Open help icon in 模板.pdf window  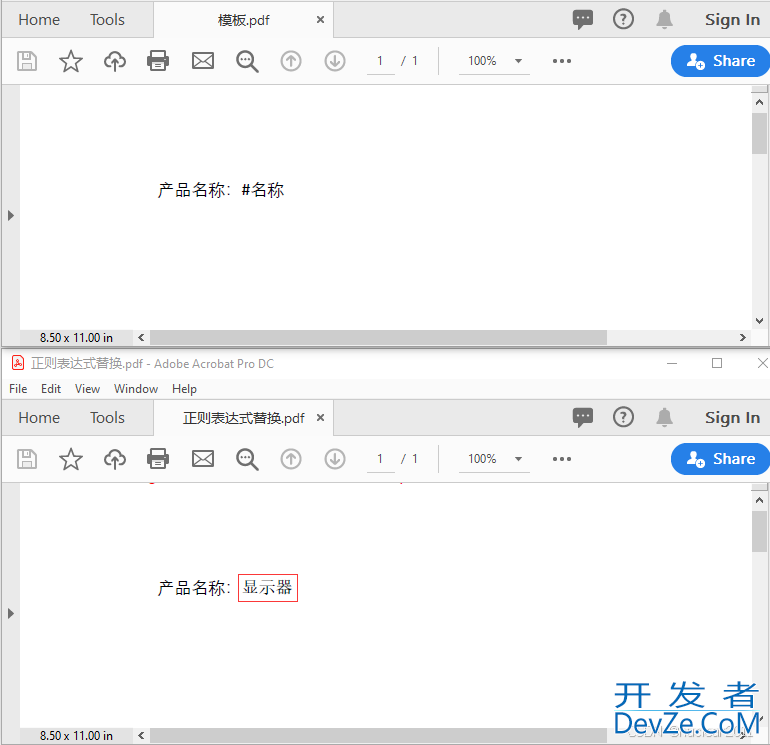(x=623, y=19)
